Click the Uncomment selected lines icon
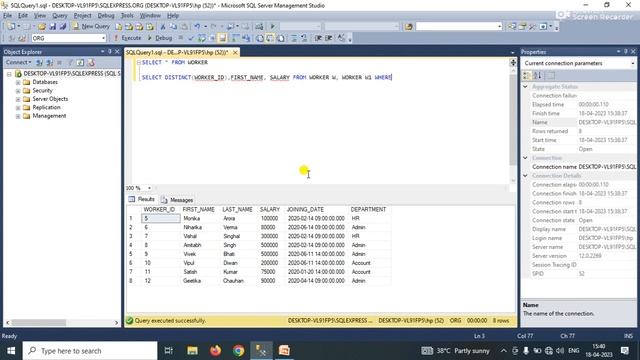The height and width of the screenshot is (360, 640). [x=304, y=38]
